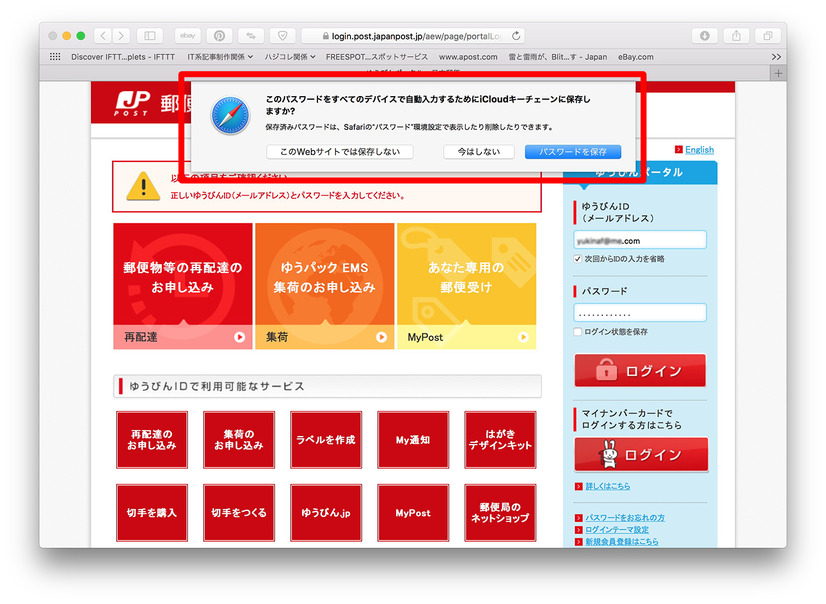Open 郵便物等の再配達のお申し込み tile
Screen dimensions: 826x604
[x=183, y=286]
